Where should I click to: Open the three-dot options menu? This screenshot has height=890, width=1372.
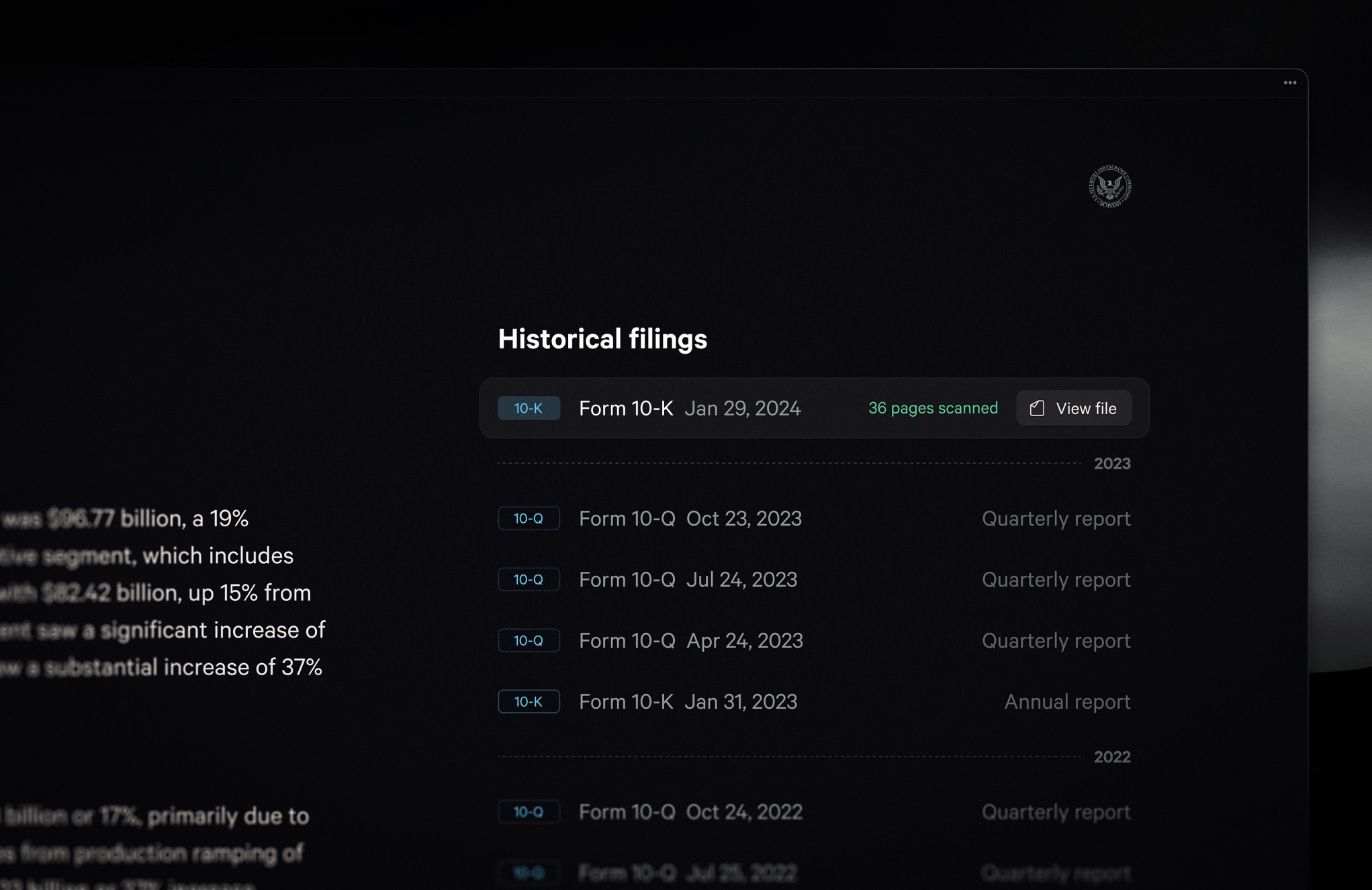pyautogui.click(x=1289, y=83)
